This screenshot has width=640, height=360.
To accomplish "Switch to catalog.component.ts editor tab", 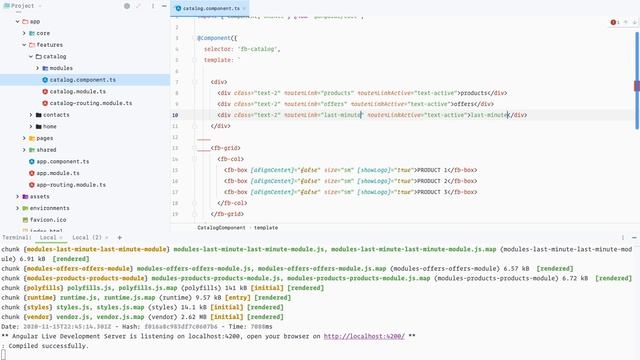I will tap(211, 8).
